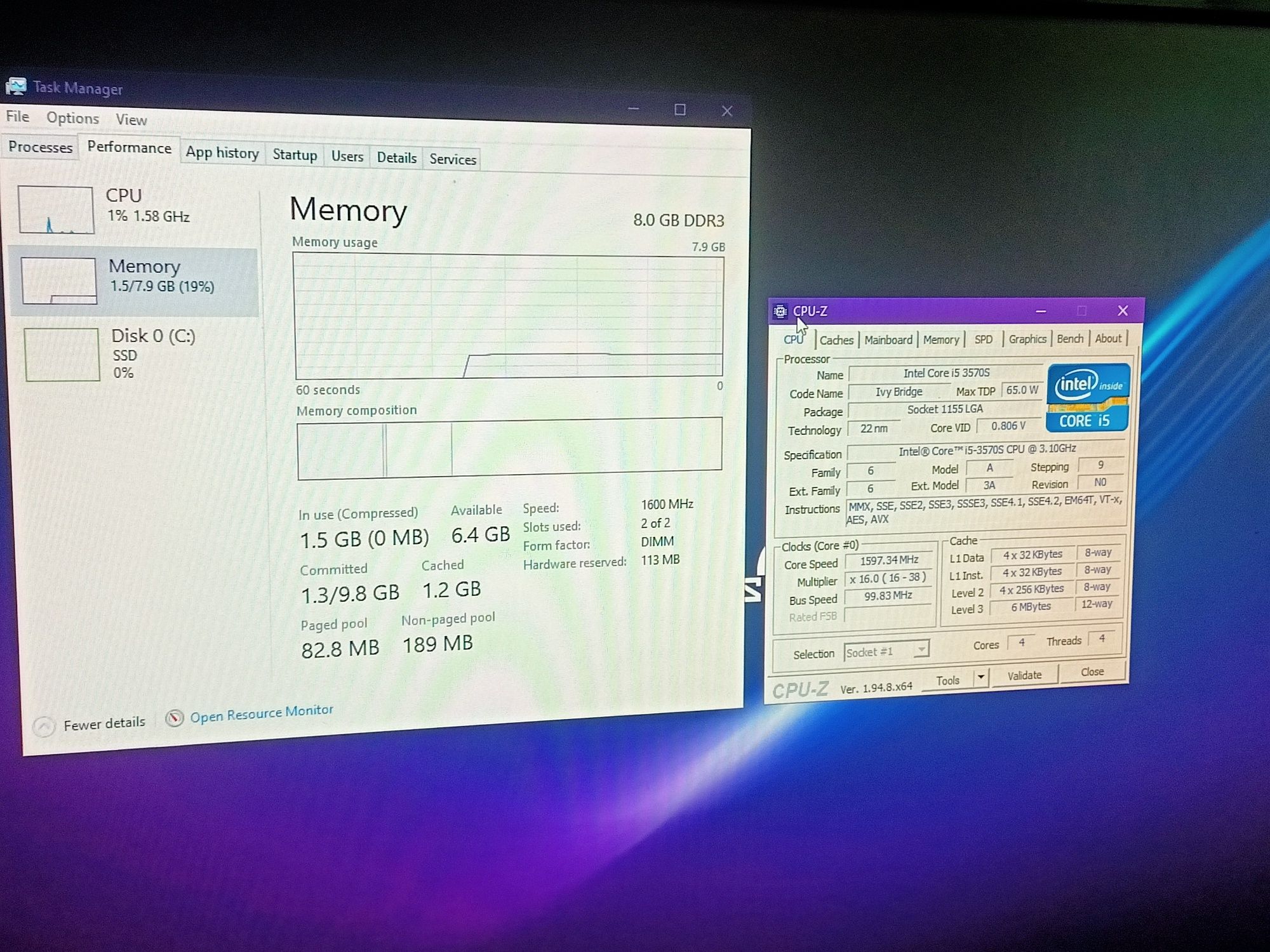Click the Close button in CPU-Z
This screenshot has width=1270, height=952.
pyautogui.click(x=1092, y=671)
